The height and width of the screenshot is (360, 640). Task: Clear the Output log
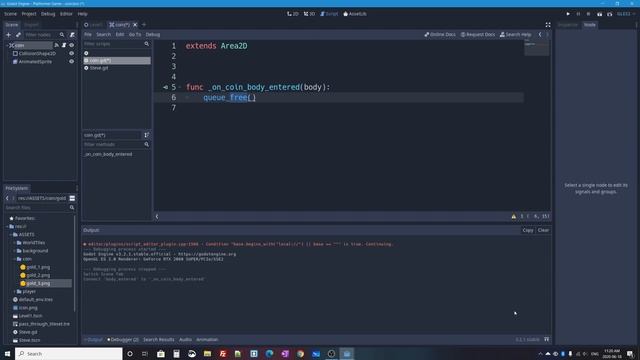click(x=543, y=230)
